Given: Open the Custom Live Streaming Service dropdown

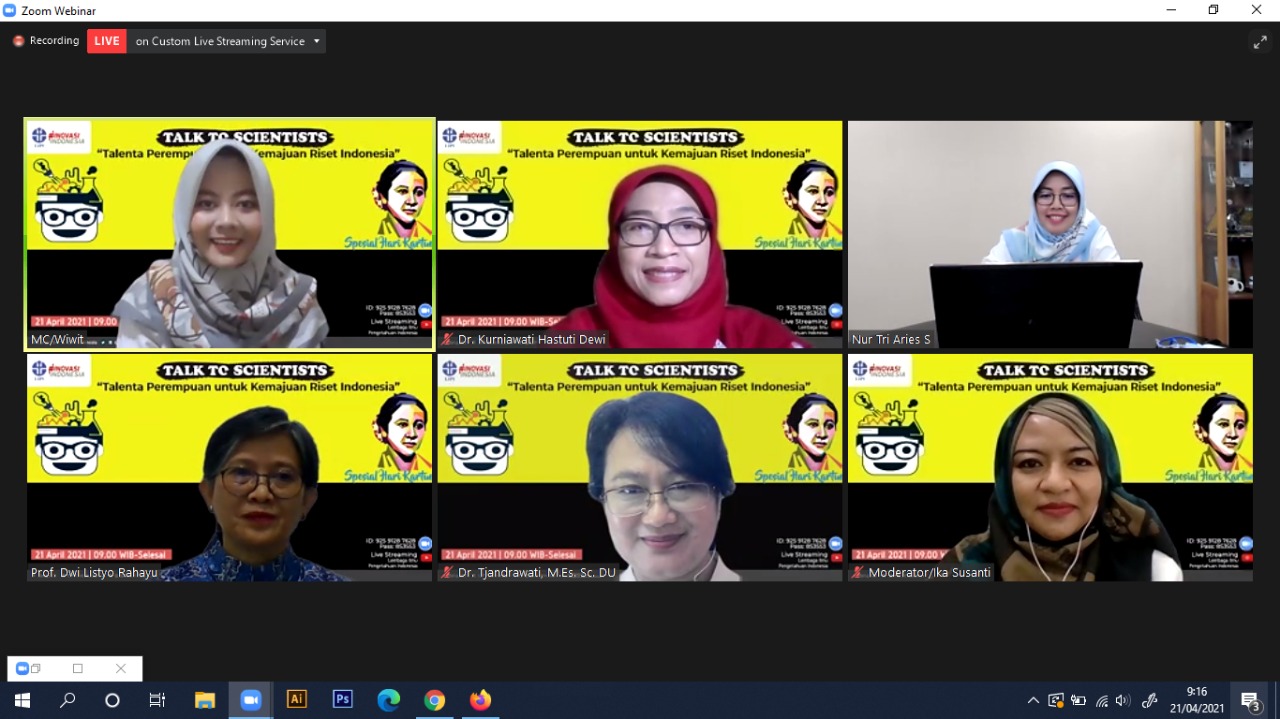Looking at the screenshot, I should pyautogui.click(x=316, y=41).
